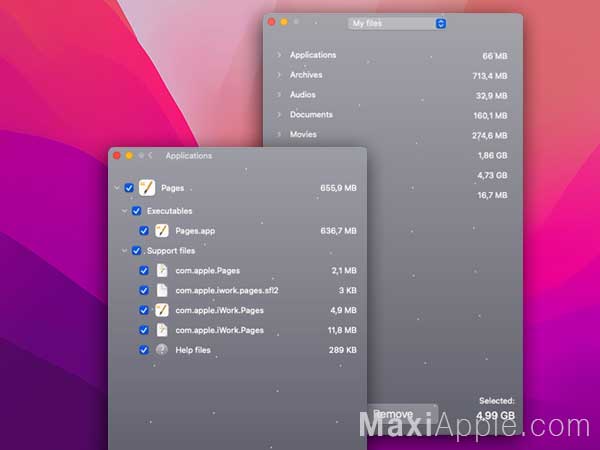Uncheck the com.apple.iwork.pages.sfl2 checkbox

pos(144,290)
